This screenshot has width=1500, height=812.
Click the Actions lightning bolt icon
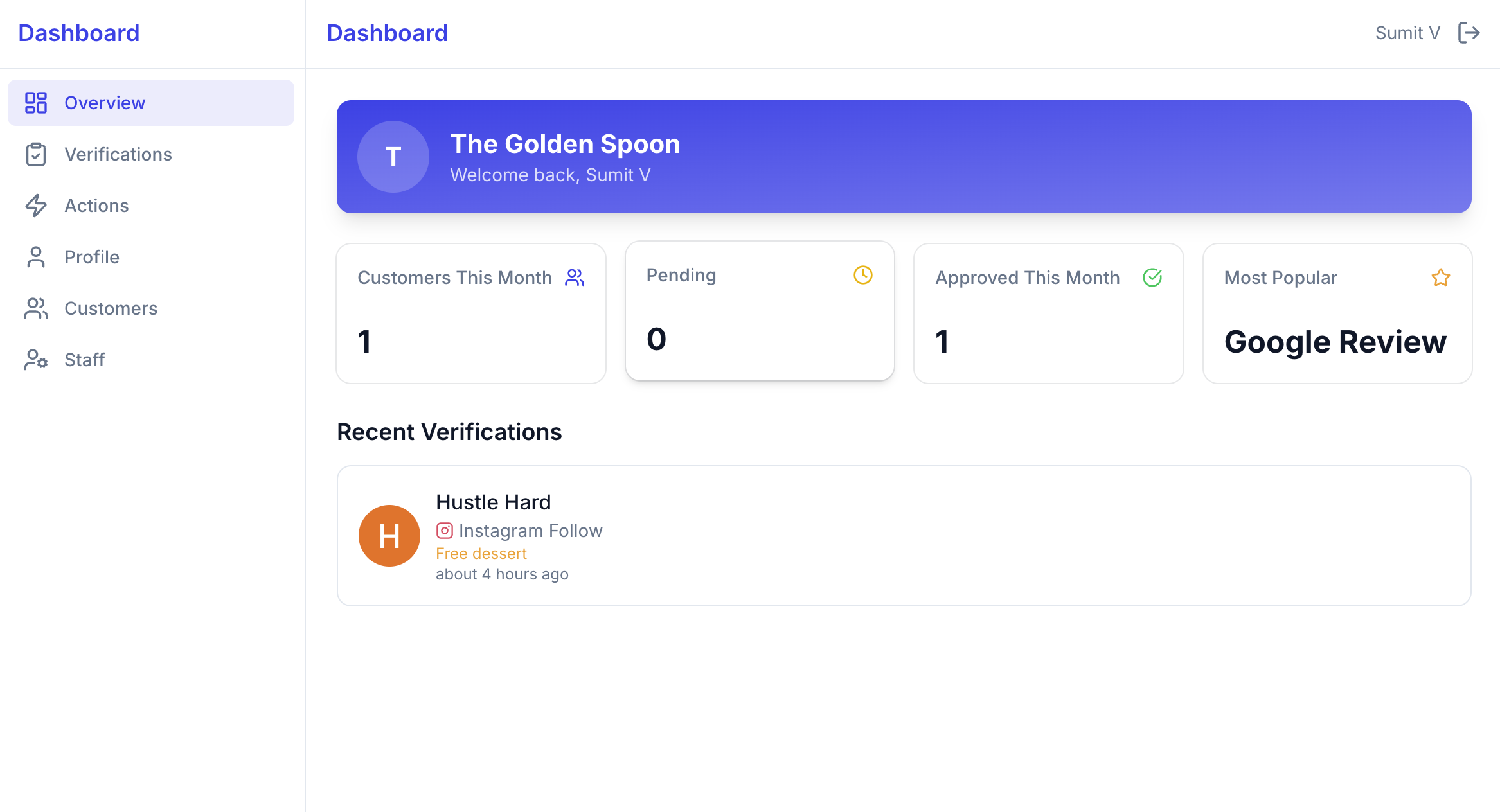[x=36, y=206]
